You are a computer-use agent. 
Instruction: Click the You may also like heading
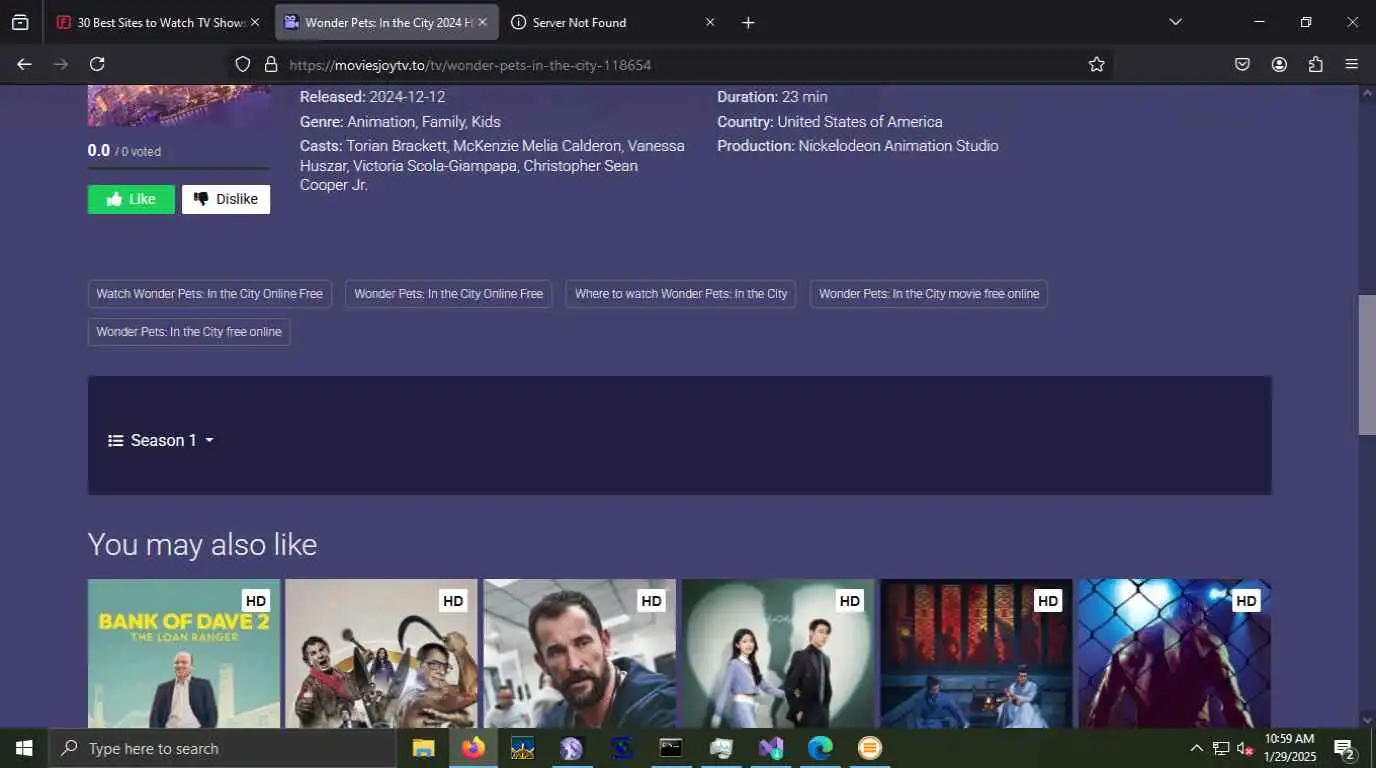coord(202,545)
